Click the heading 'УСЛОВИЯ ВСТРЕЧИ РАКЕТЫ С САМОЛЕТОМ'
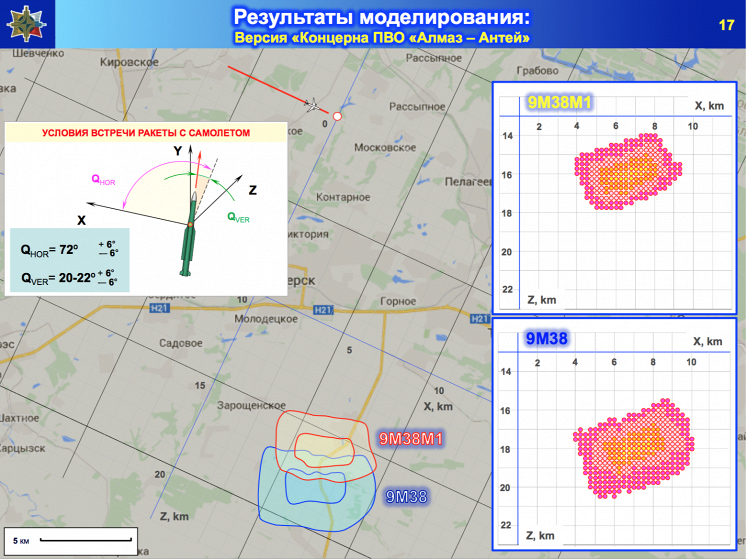 pos(146,133)
